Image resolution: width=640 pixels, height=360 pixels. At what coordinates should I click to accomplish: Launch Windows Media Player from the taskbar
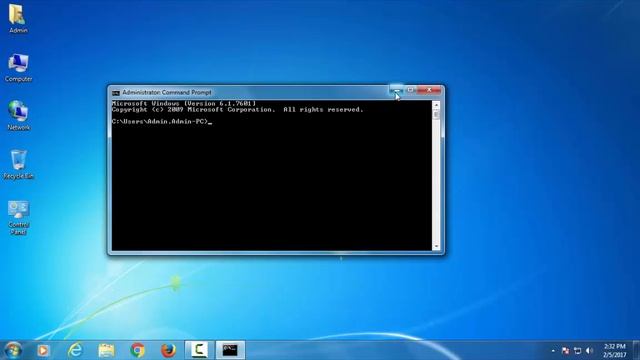coord(43,350)
